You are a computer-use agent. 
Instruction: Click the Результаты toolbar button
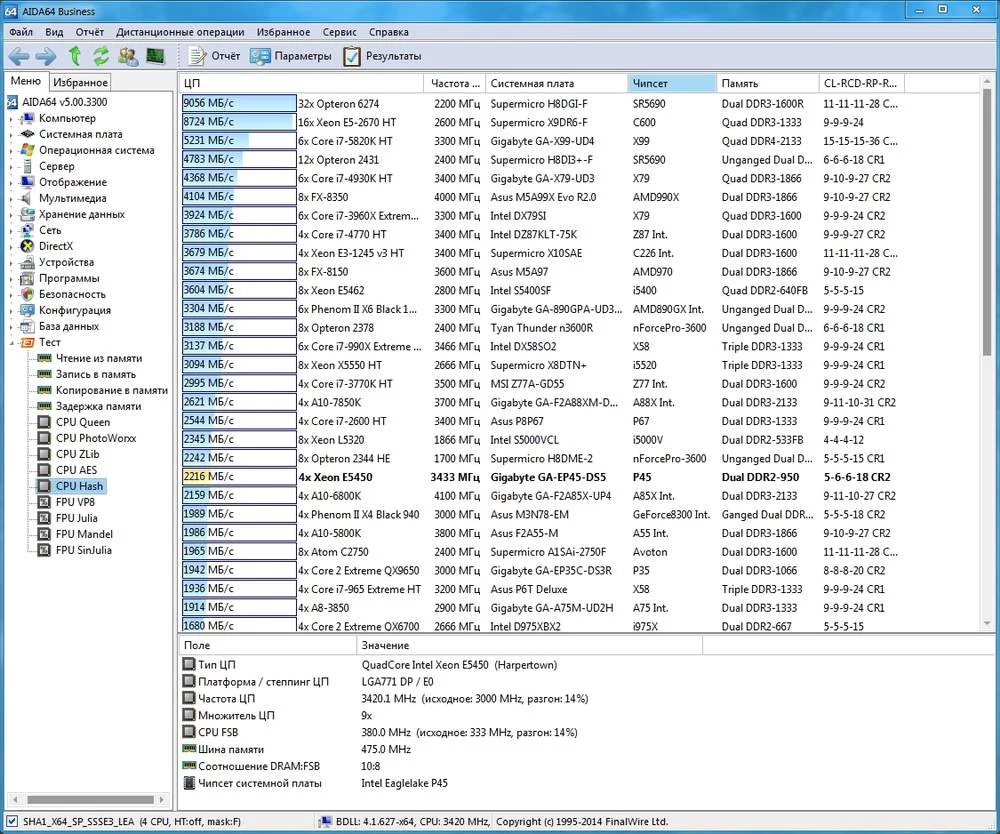[x=382, y=56]
